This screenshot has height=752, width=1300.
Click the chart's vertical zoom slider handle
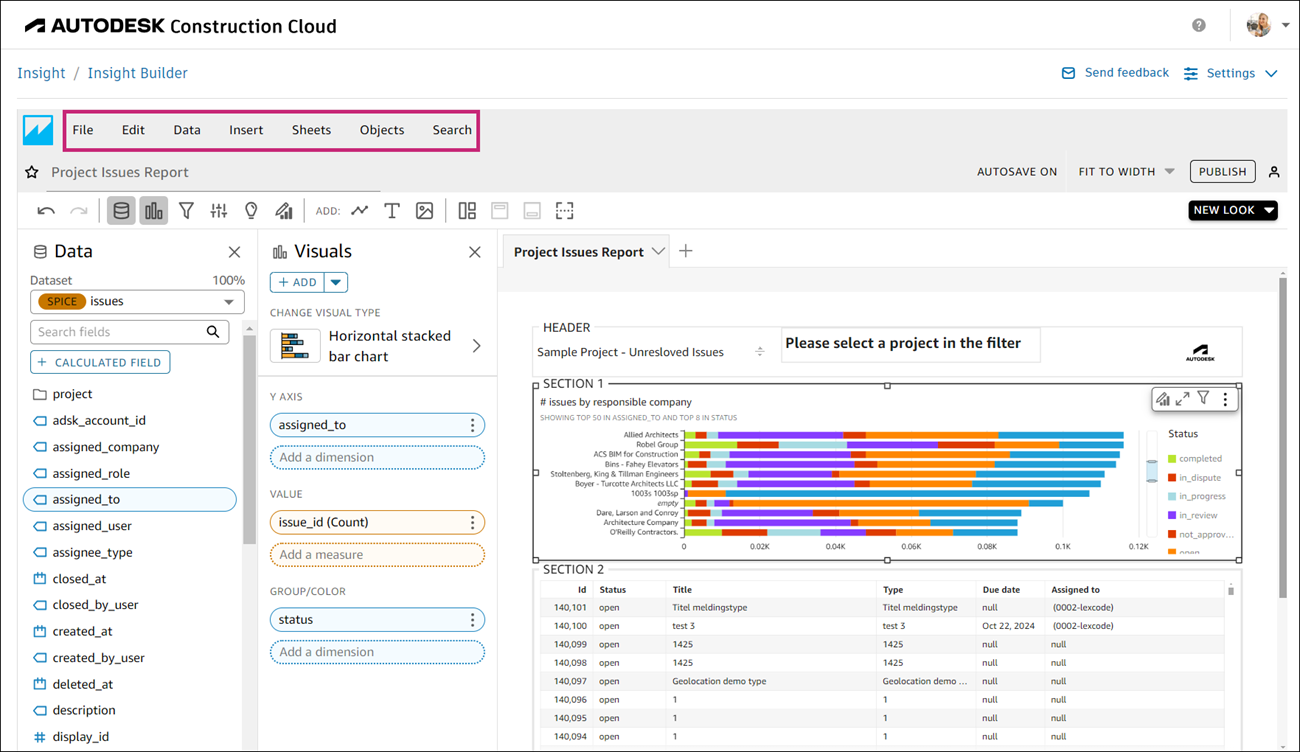[x=1152, y=471]
